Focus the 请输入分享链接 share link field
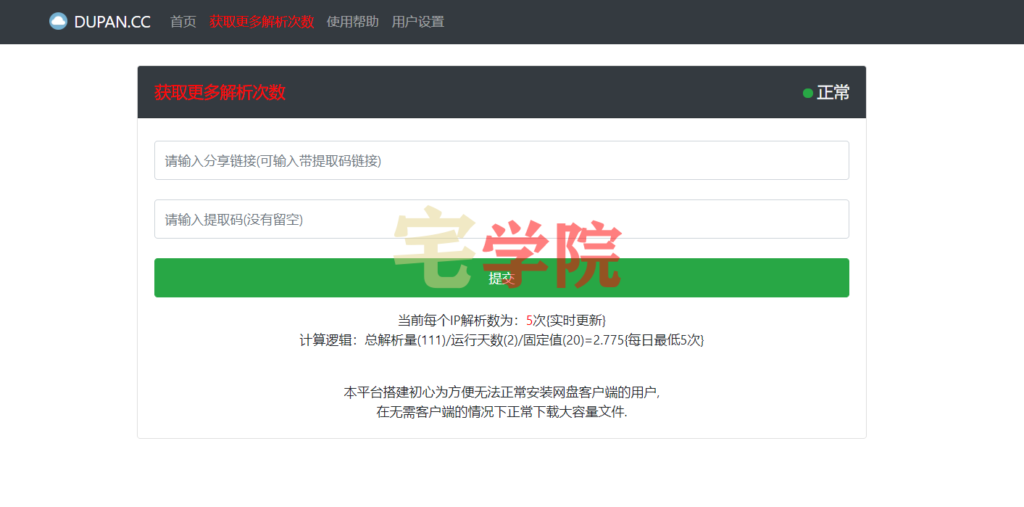This screenshot has width=1024, height=507. tap(501, 160)
